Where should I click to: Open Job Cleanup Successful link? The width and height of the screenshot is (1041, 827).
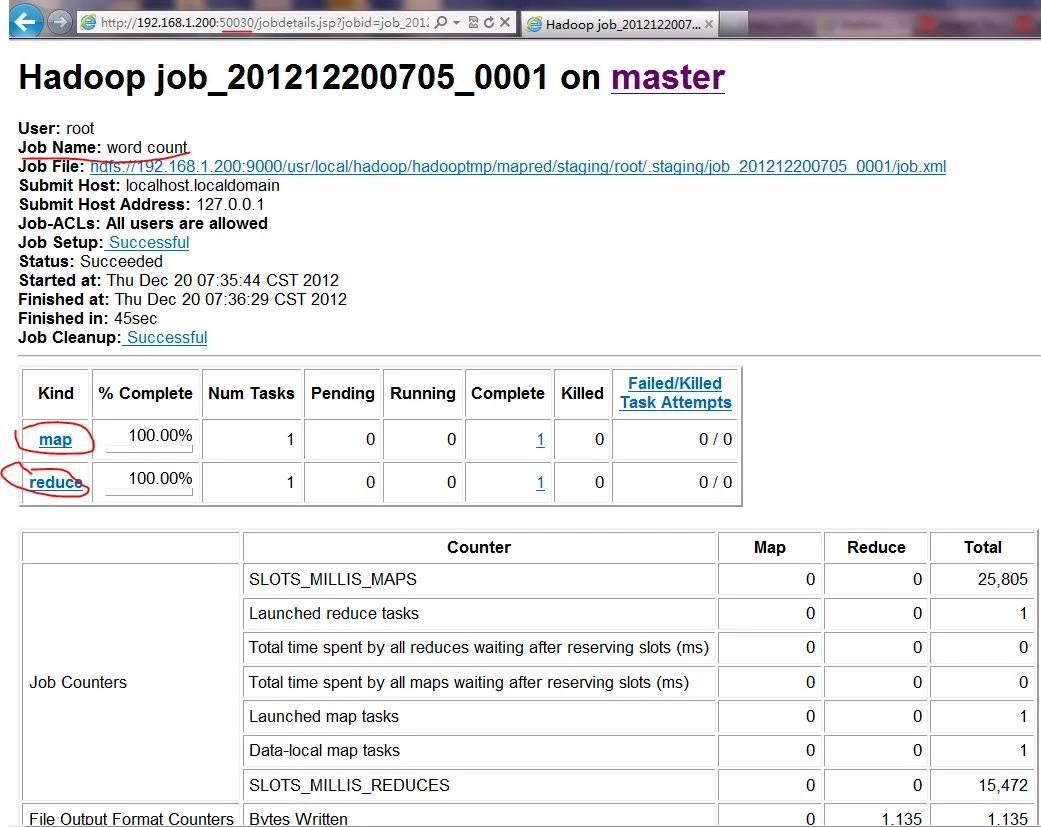166,337
